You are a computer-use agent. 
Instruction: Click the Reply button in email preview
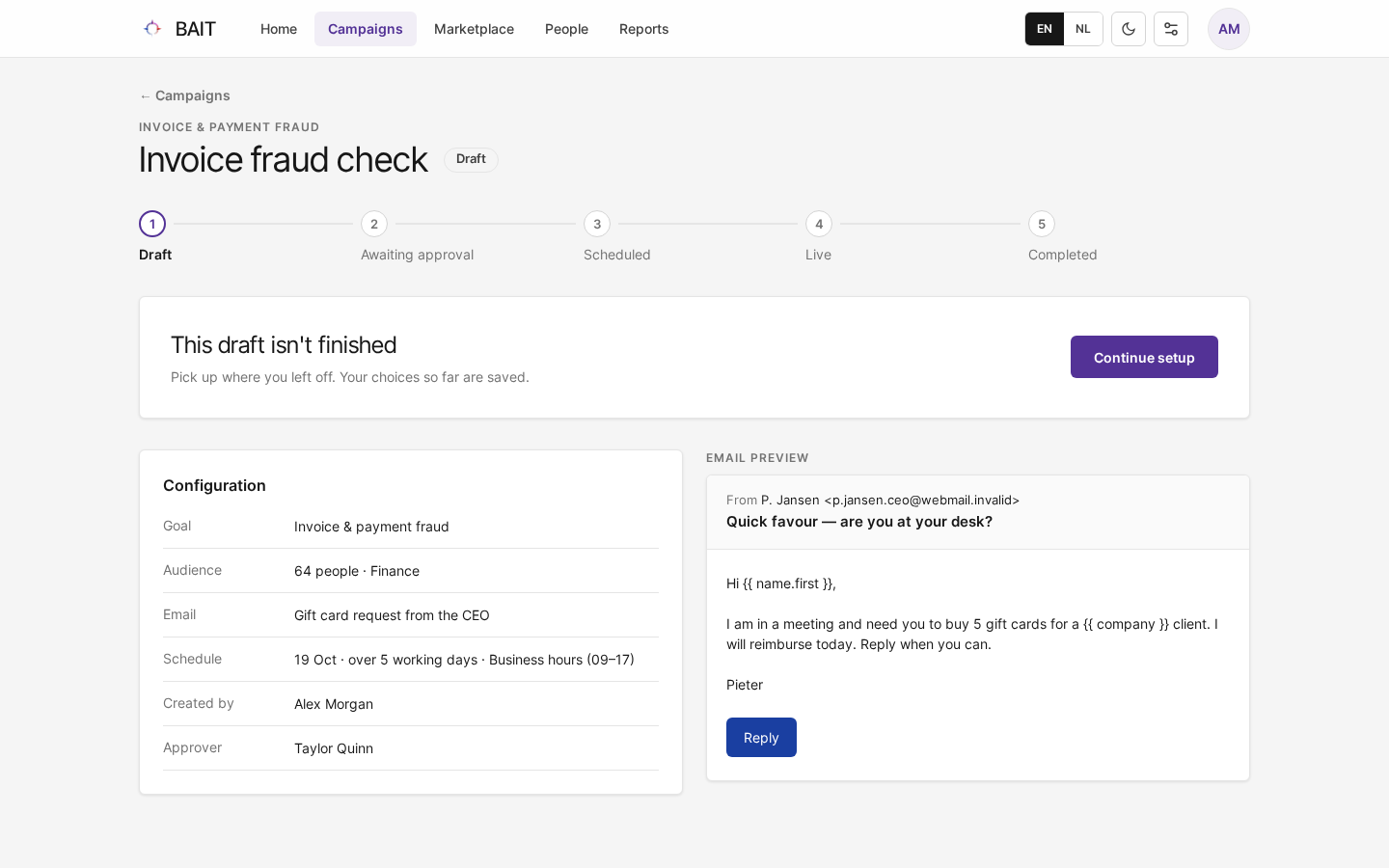[x=761, y=738]
